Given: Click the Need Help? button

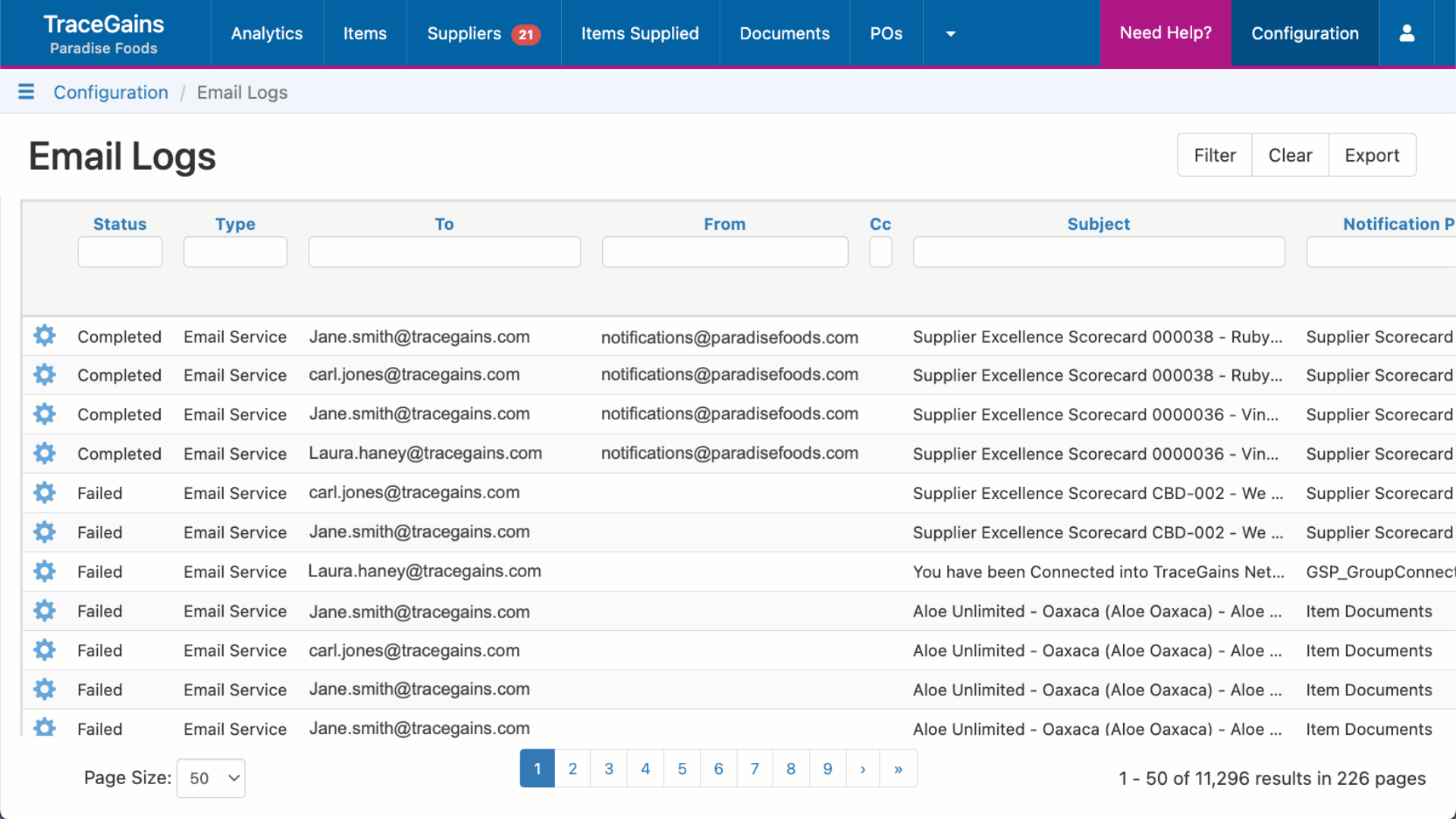Looking at the screenshot, I should point(1166,33).
